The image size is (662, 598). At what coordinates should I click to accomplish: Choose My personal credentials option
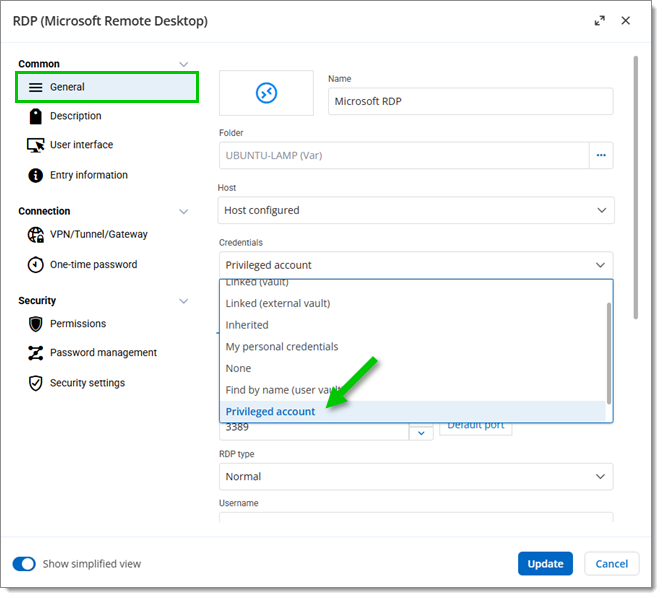(x=282, y=347)
